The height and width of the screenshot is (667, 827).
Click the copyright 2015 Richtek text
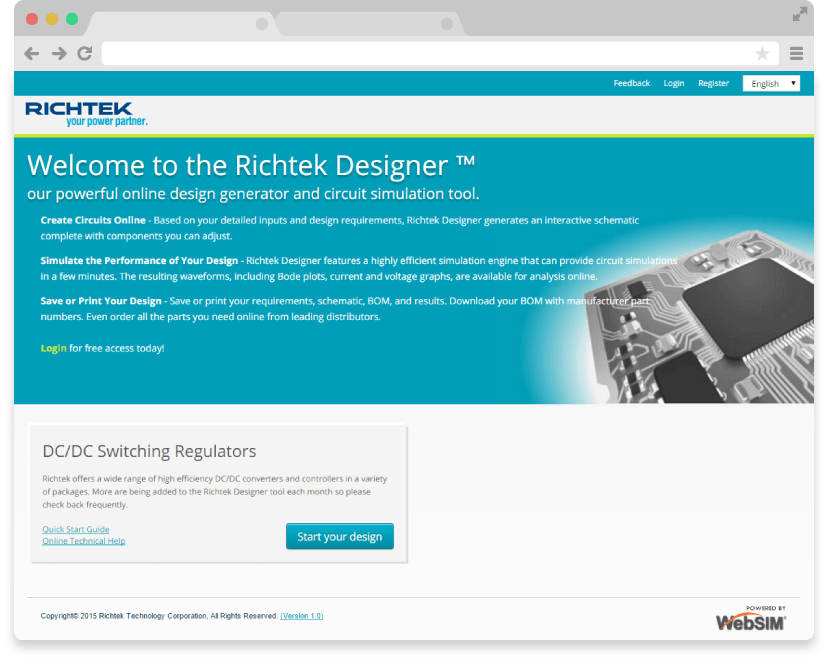159,616
